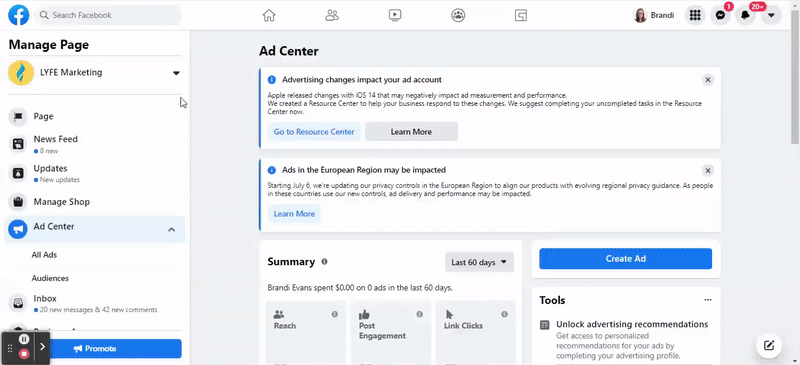Click the Create Ad button
Screen dimensions: 800x365
(x=626, y=259)
